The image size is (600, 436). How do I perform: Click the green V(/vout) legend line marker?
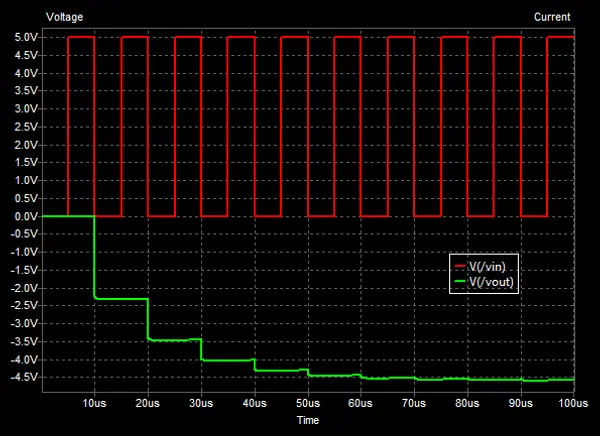tap(460, 283)
